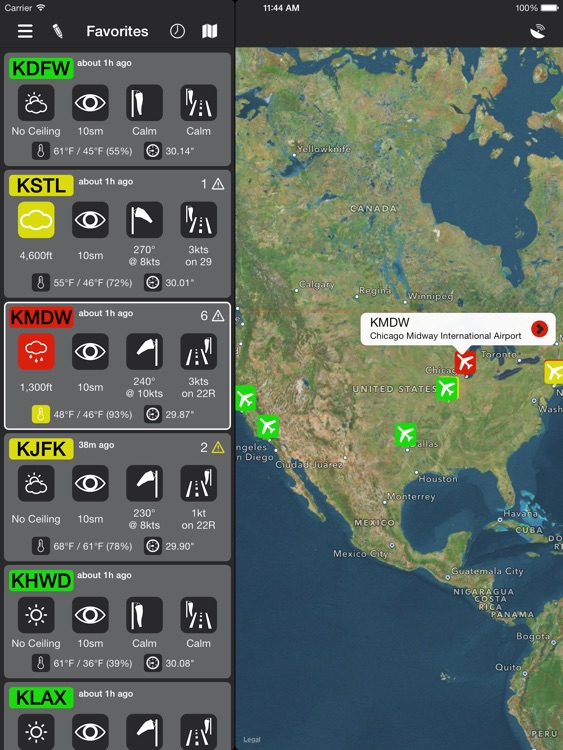Tap KSTL "4,600ft" ceiling value
The image size is (563, 750).
[36, 255]
